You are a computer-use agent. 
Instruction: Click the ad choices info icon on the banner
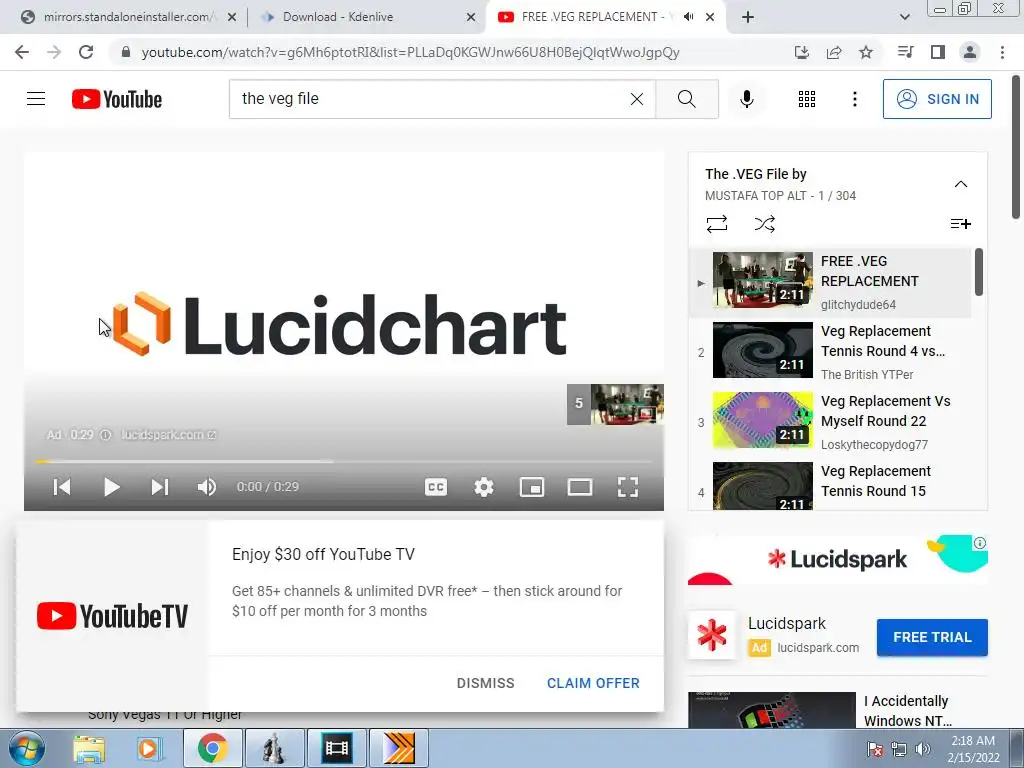[x=980, y=543]
